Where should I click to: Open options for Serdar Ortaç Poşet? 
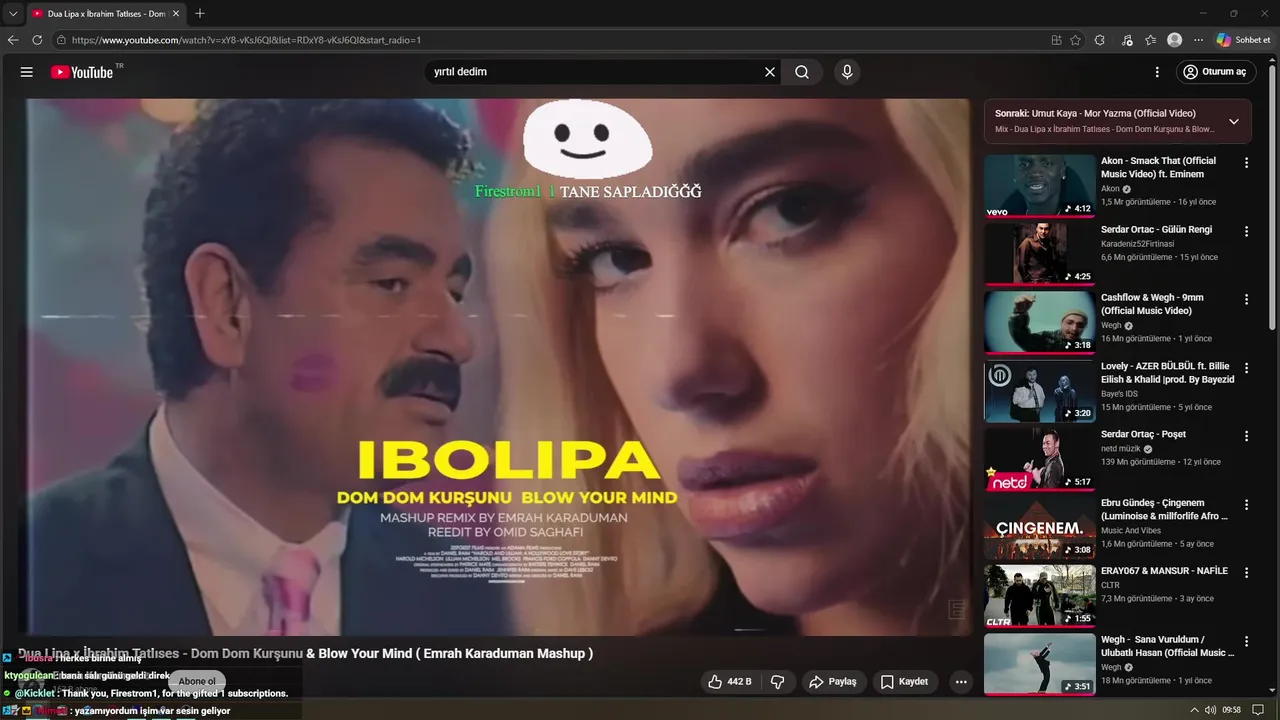point(1246,436)
